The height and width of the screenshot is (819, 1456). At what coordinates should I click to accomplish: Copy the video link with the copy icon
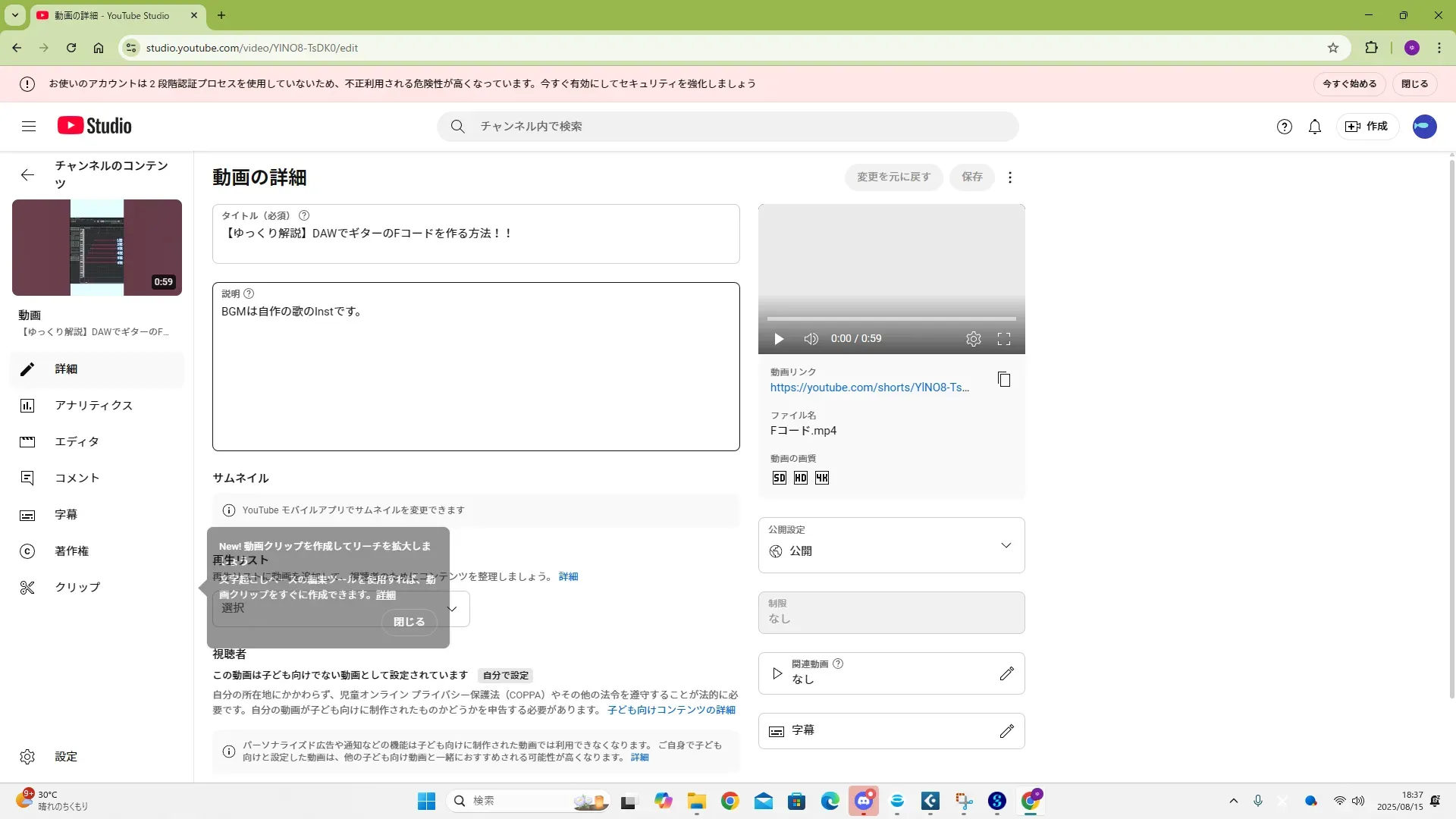coord(1004,379)
